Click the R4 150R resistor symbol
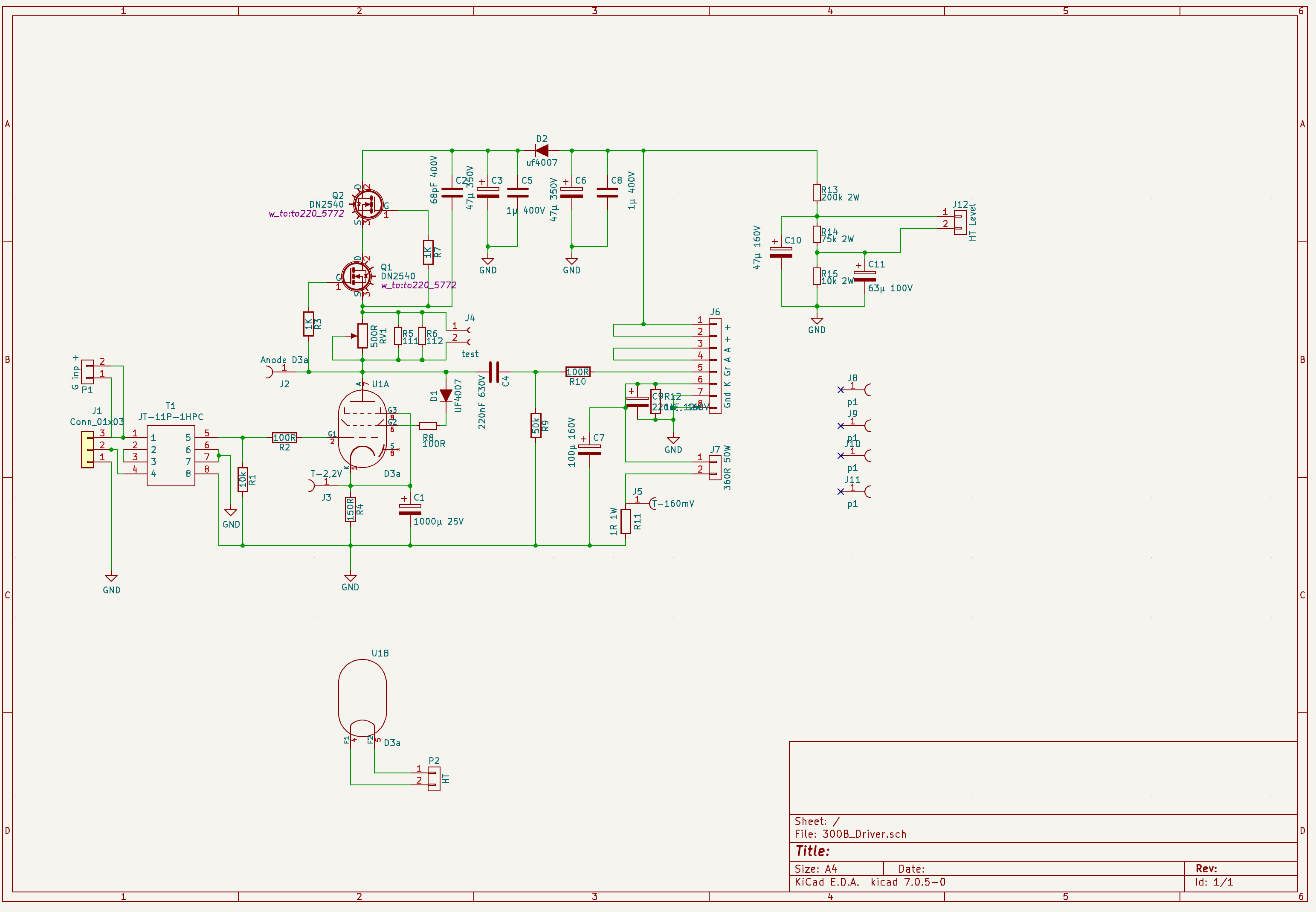The height and width of the screenshot is (912, 1316). point(350,510)
